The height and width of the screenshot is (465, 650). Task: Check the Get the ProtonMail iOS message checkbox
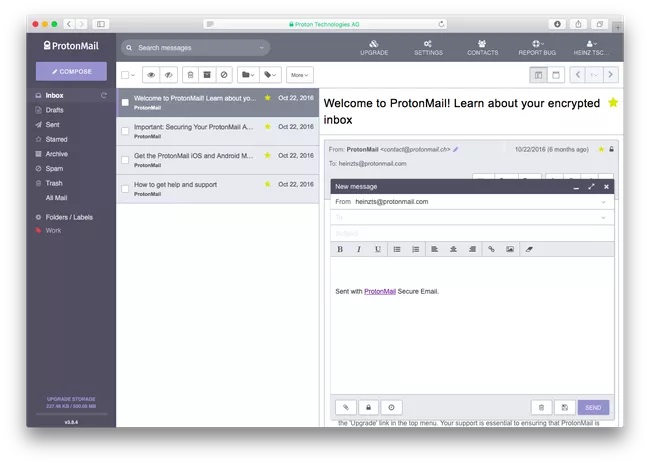coord(125,160)
